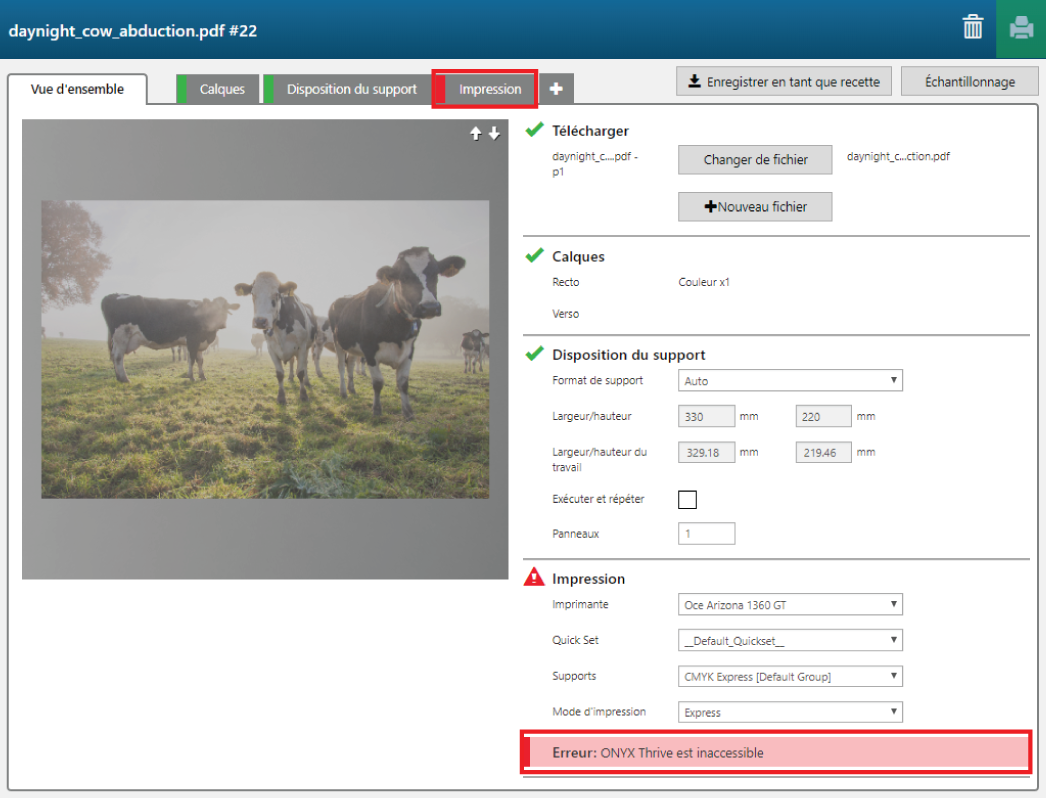
Task: Open the Imprimante dropdown
Action: coord(790,605)
